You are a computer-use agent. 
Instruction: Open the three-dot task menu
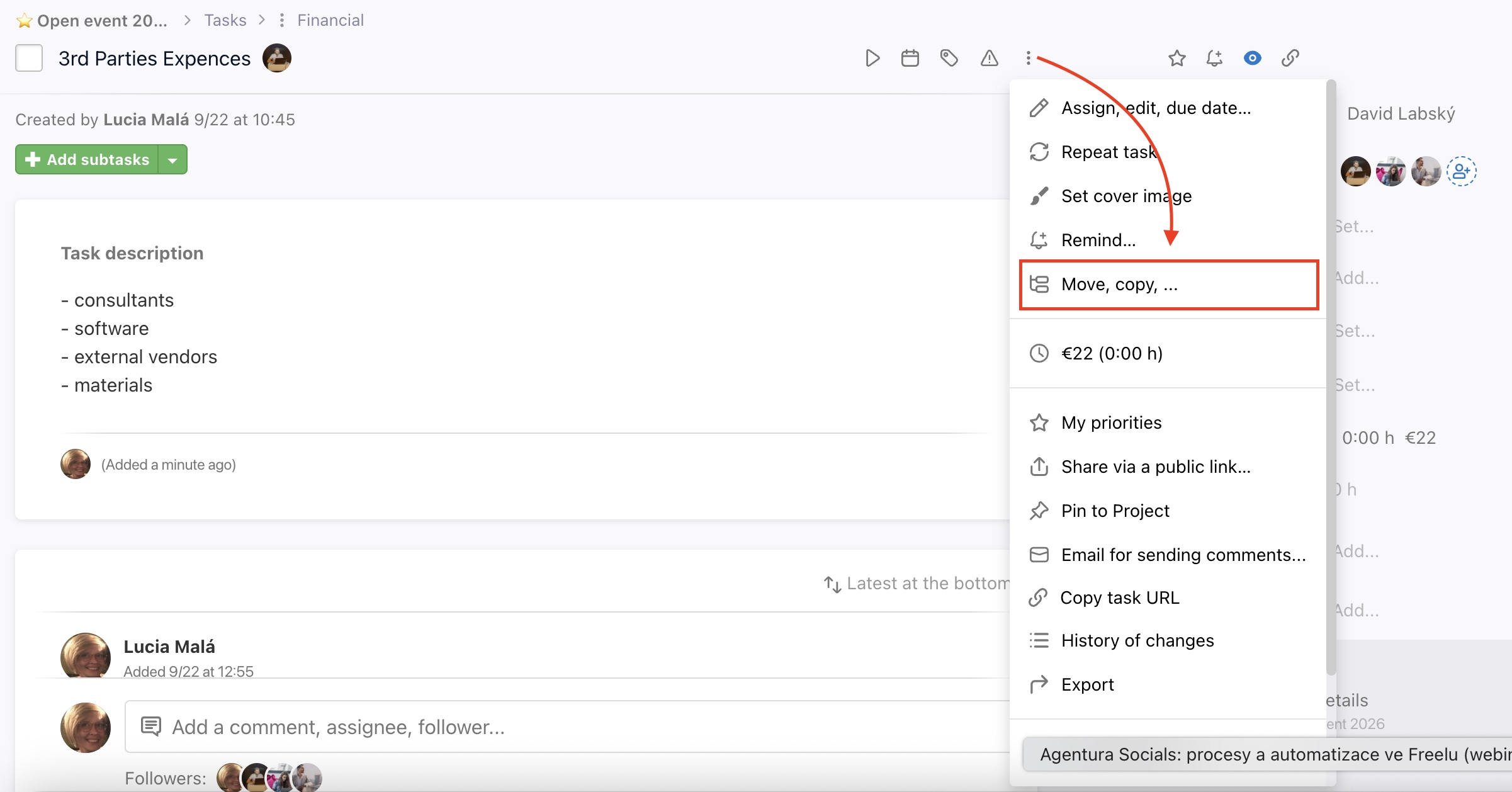coord(1028,59)
